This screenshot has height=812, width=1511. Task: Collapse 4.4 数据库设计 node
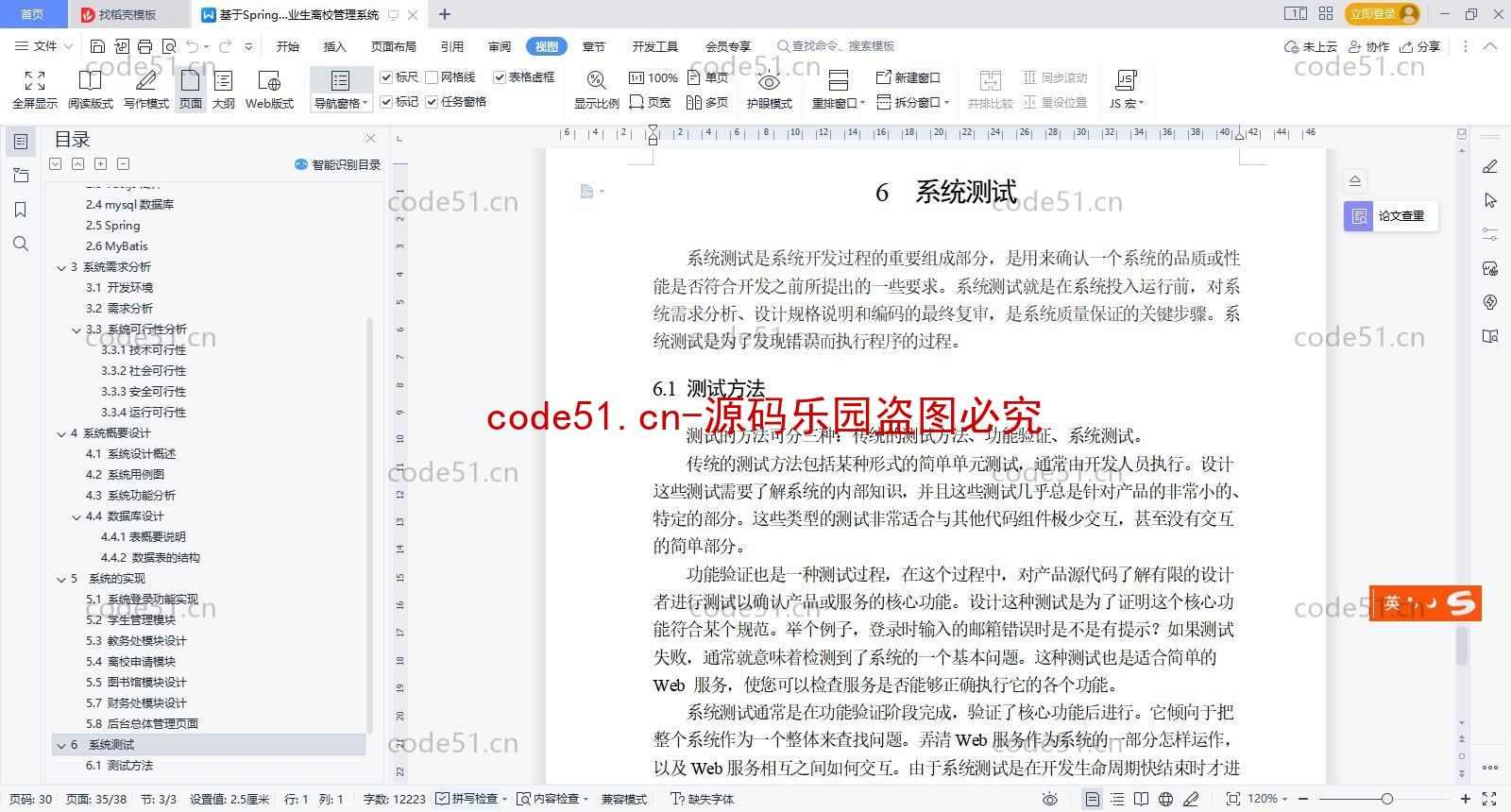[x=76, y=516]
